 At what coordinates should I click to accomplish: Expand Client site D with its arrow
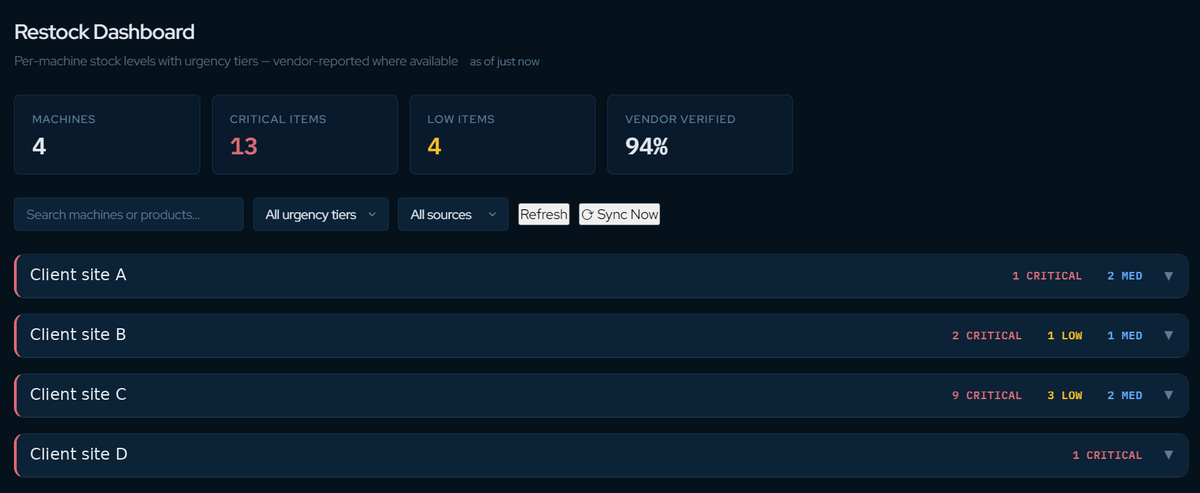tap(1168, 455)
